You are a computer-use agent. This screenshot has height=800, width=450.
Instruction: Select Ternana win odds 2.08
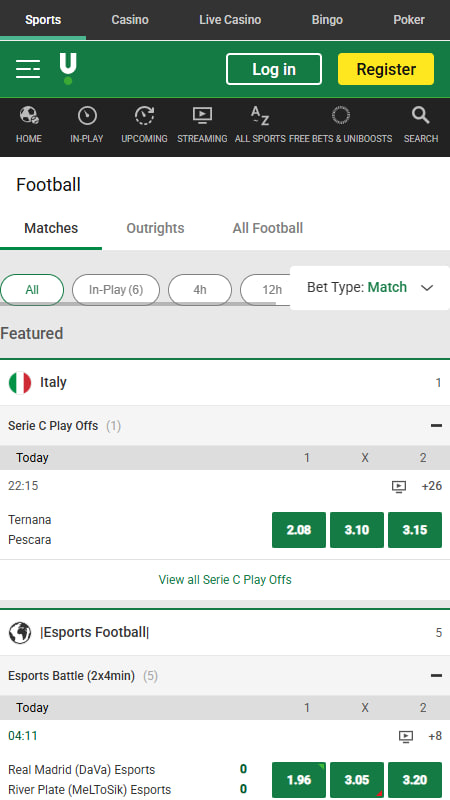[x=299, y=530]
